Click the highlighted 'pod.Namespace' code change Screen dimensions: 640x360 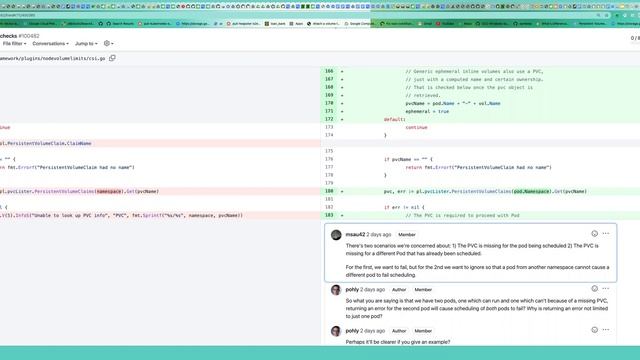tap(531, 191)
